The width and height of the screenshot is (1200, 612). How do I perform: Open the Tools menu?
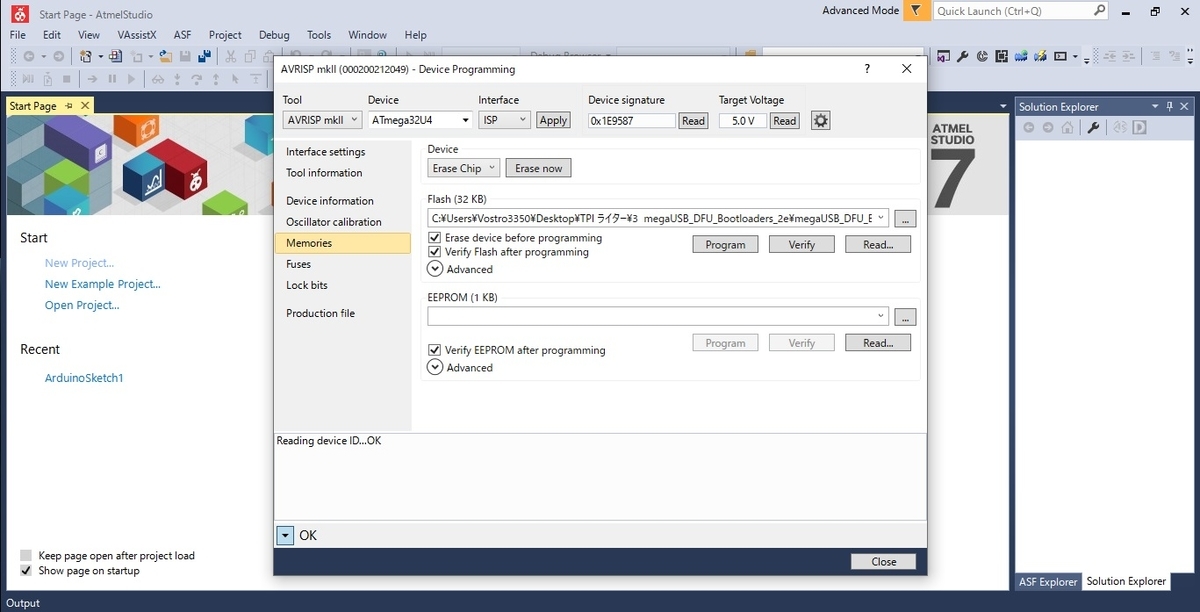coord(319,34)
